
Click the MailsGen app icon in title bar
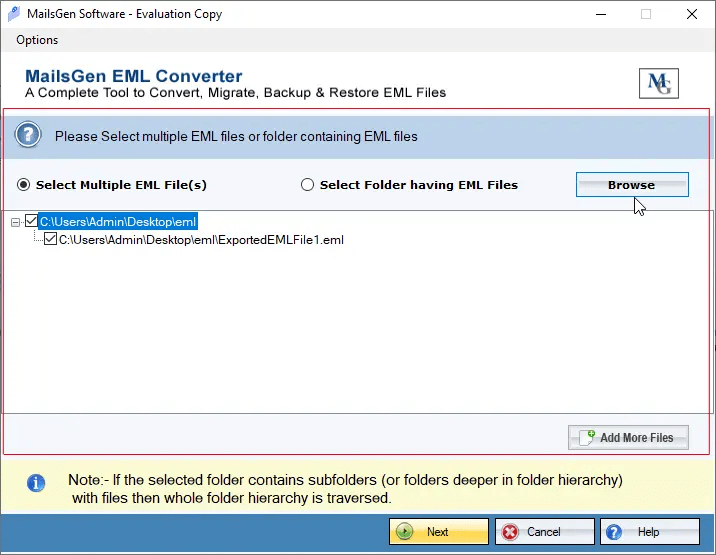click(12, 14)
